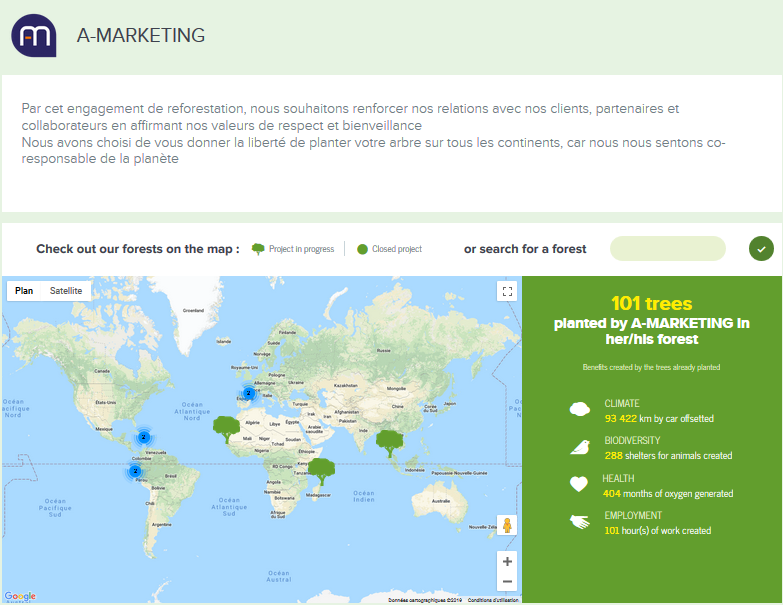
Task: Switch map to Satellite view
Action: click(x=66, y=291)
